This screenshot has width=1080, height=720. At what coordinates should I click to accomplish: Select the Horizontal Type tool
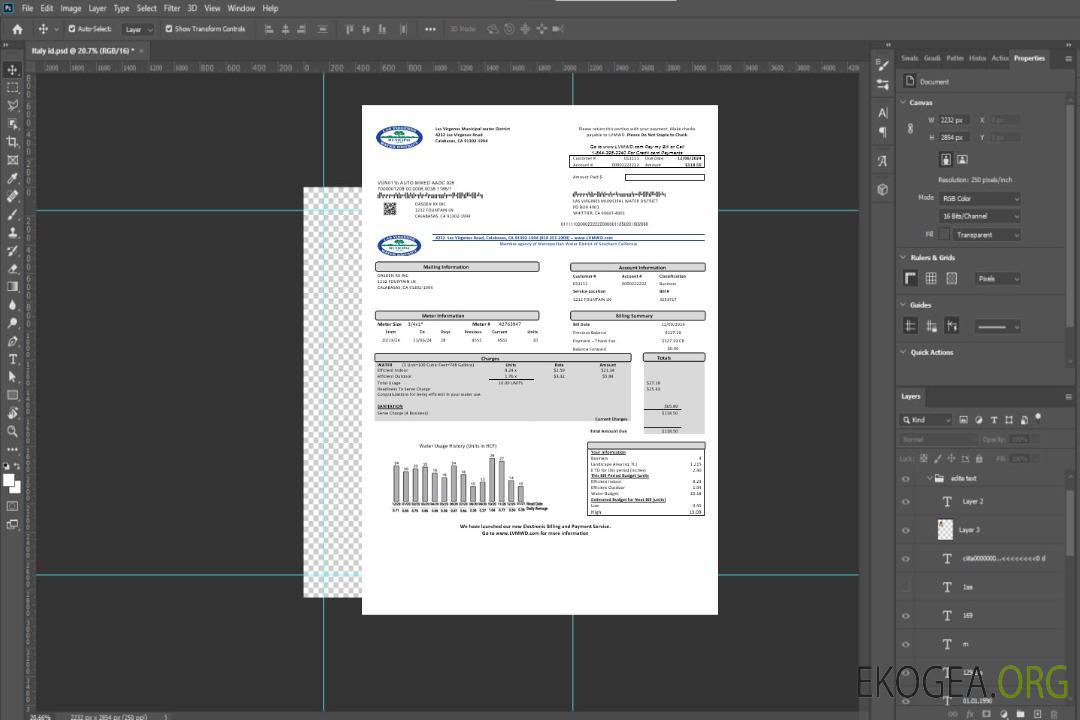[12, 359]
